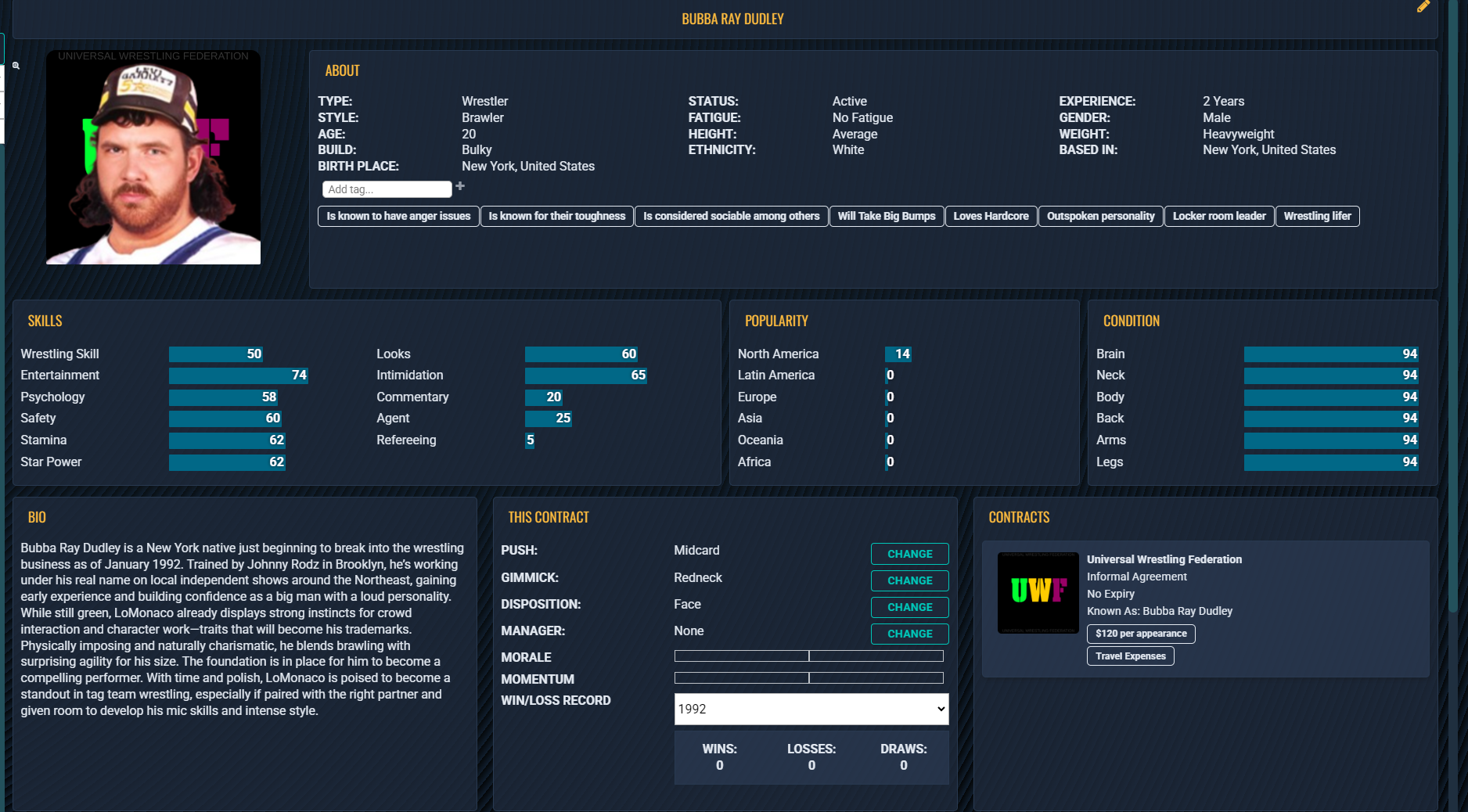The width and height of the screenshot is (1468, 812).
Task: Click the Add tag input field
Action: [x=387, y=189]
